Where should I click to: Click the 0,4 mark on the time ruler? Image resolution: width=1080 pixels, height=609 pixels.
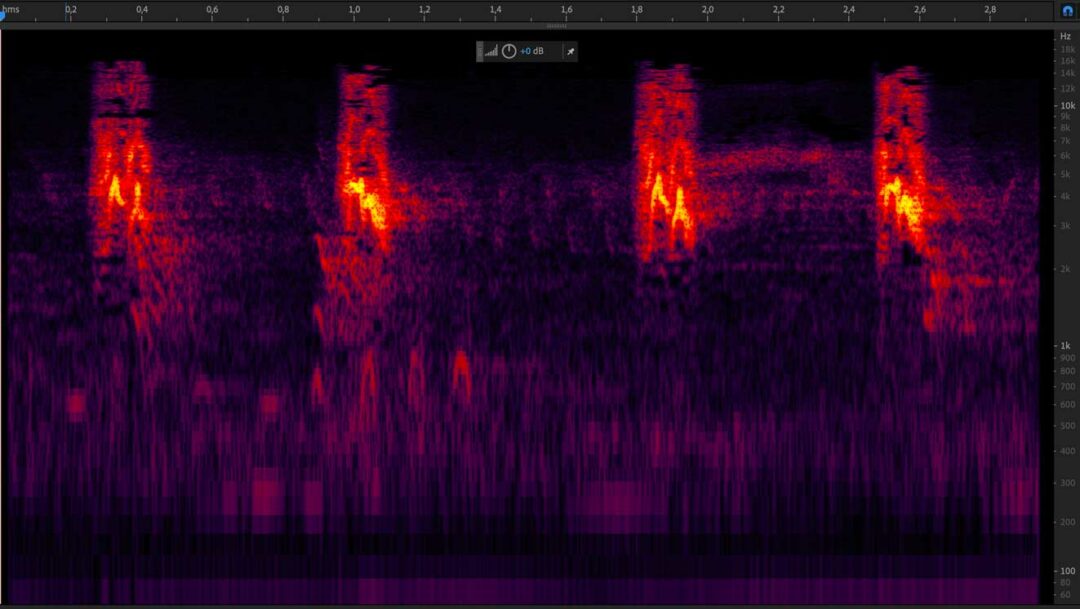click(142, 10)
